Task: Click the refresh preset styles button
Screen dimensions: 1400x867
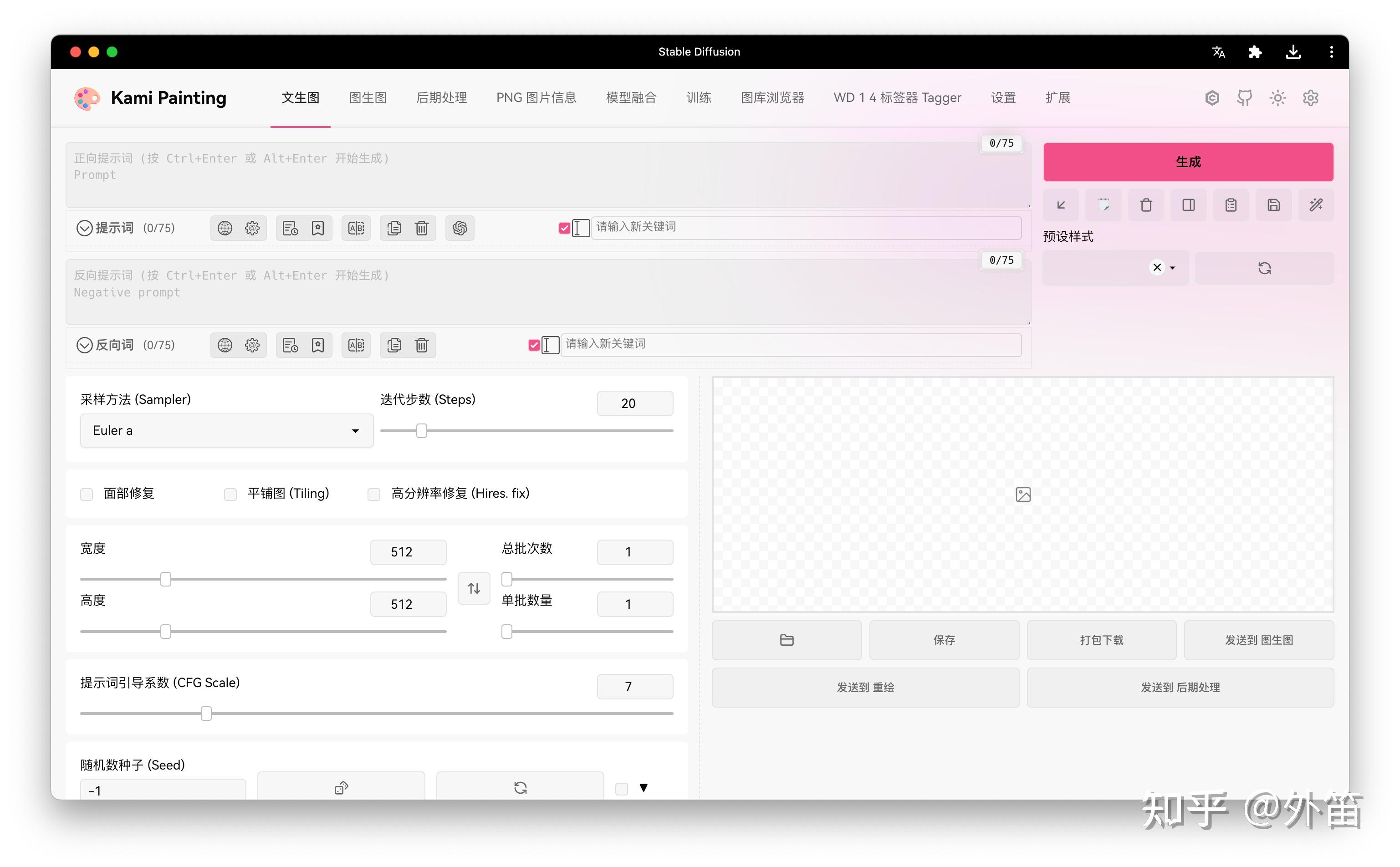Action: click(1264, 268)
